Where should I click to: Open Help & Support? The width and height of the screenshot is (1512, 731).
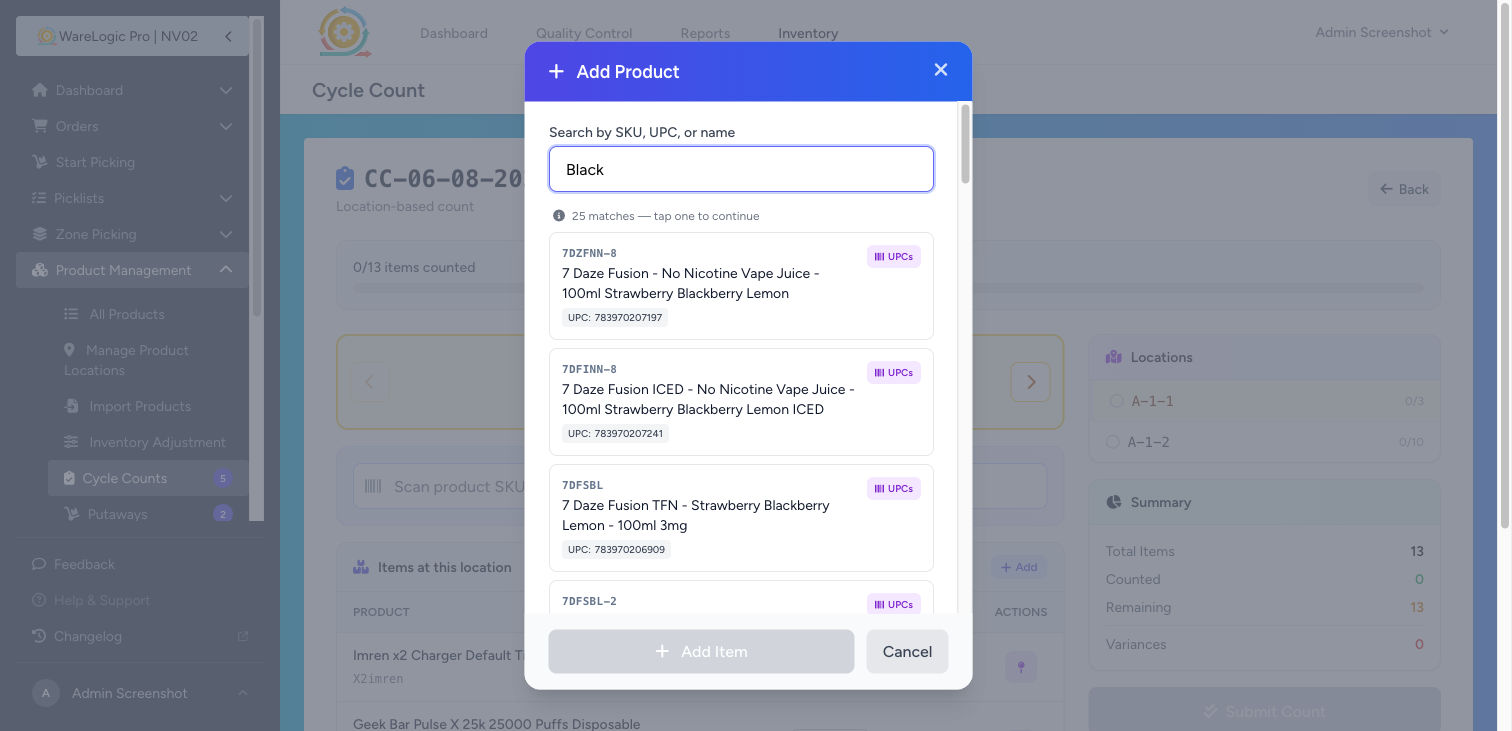coord(102,600)
